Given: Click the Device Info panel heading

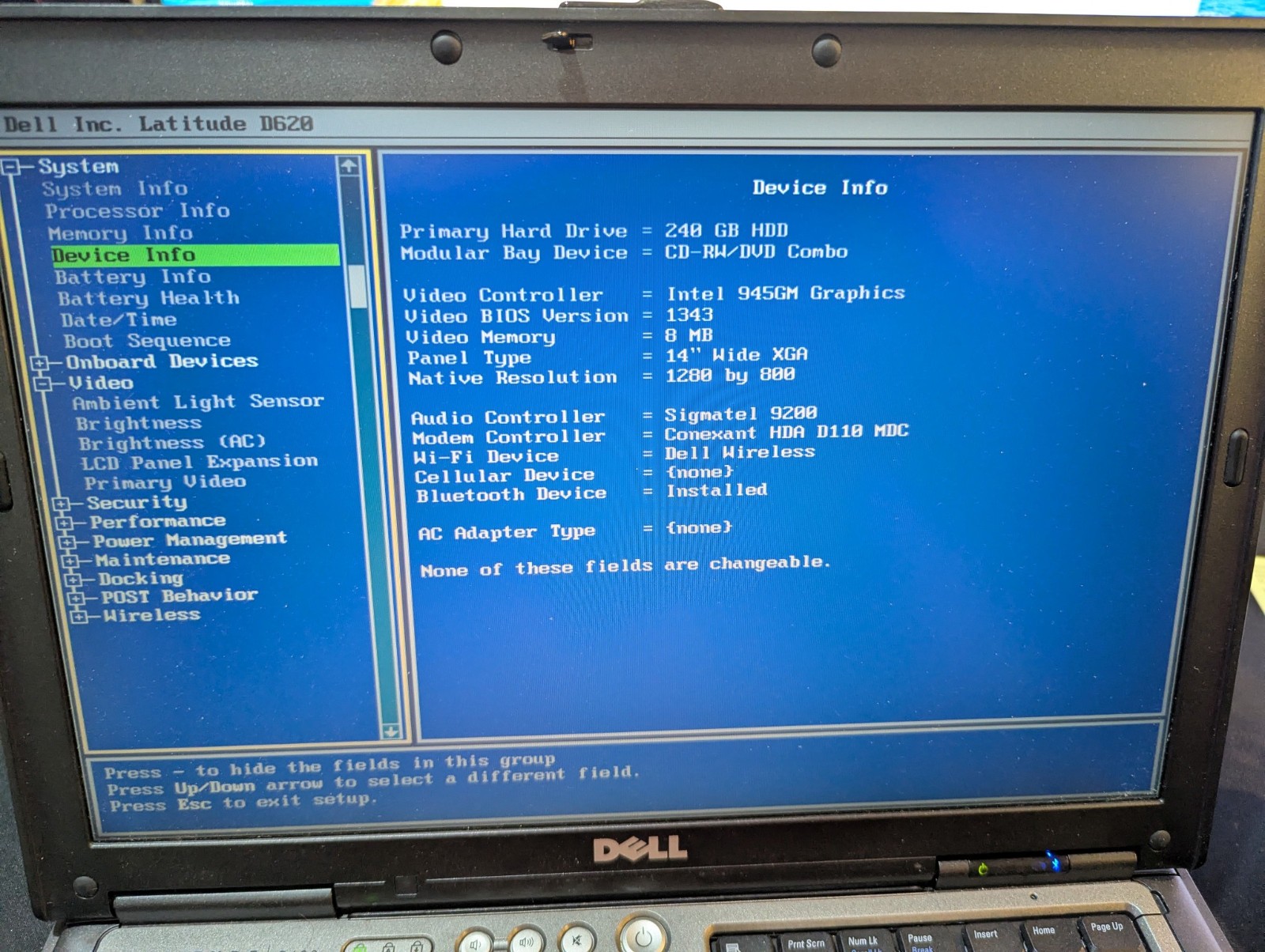Looking at the screenshot, I should click(x=820, y=187).
